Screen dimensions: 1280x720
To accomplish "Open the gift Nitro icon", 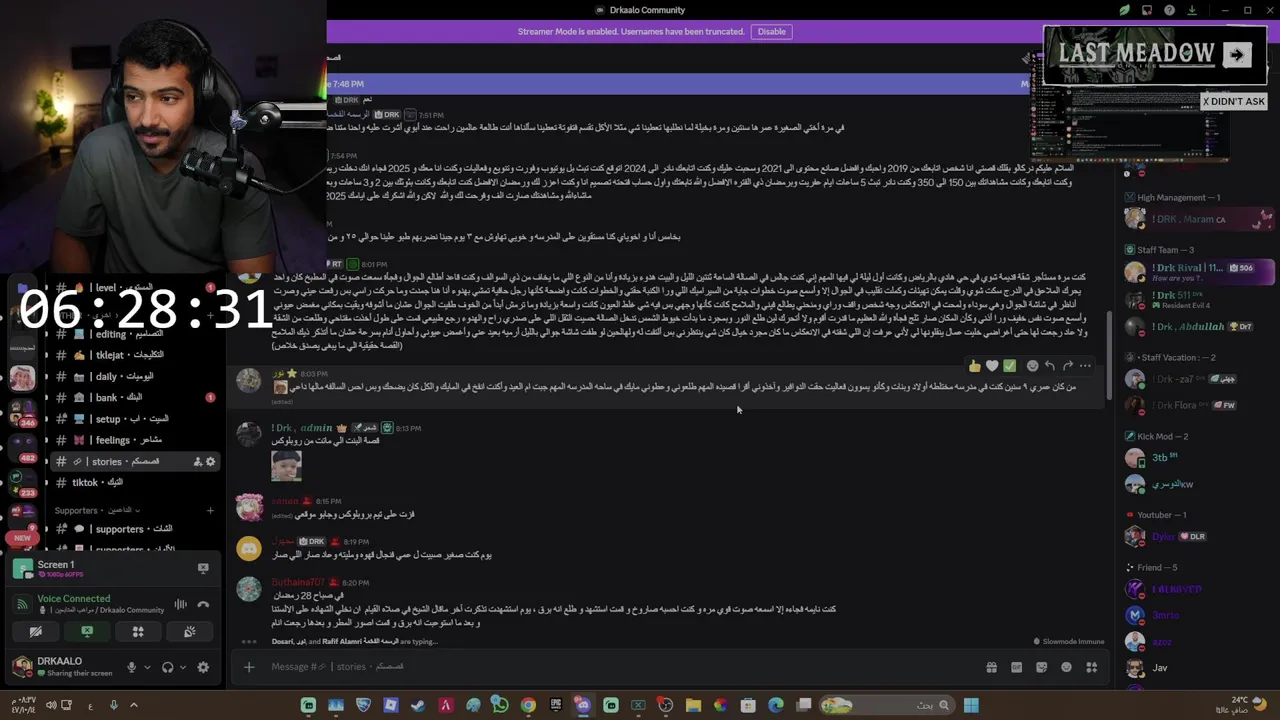I will pos(991,667).
